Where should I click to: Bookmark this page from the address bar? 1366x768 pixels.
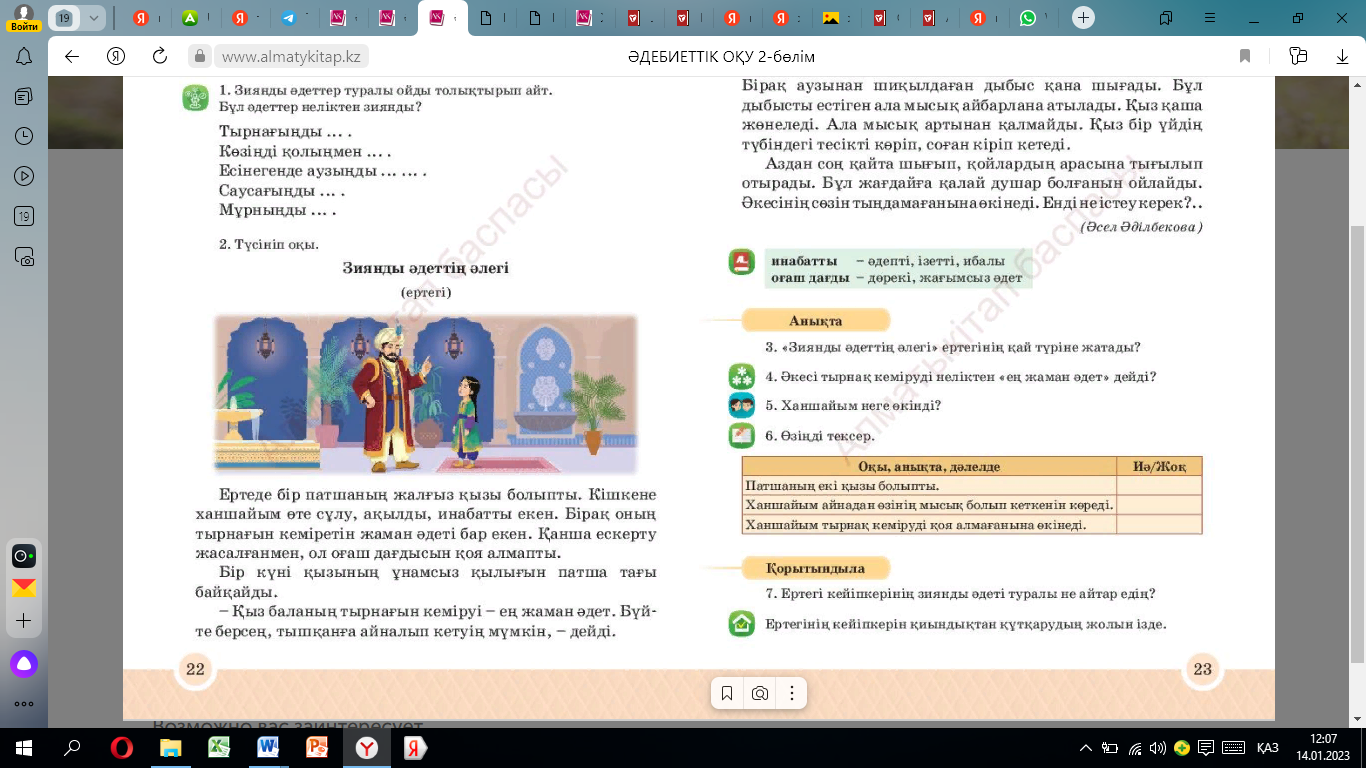[x=1245, y=56]
